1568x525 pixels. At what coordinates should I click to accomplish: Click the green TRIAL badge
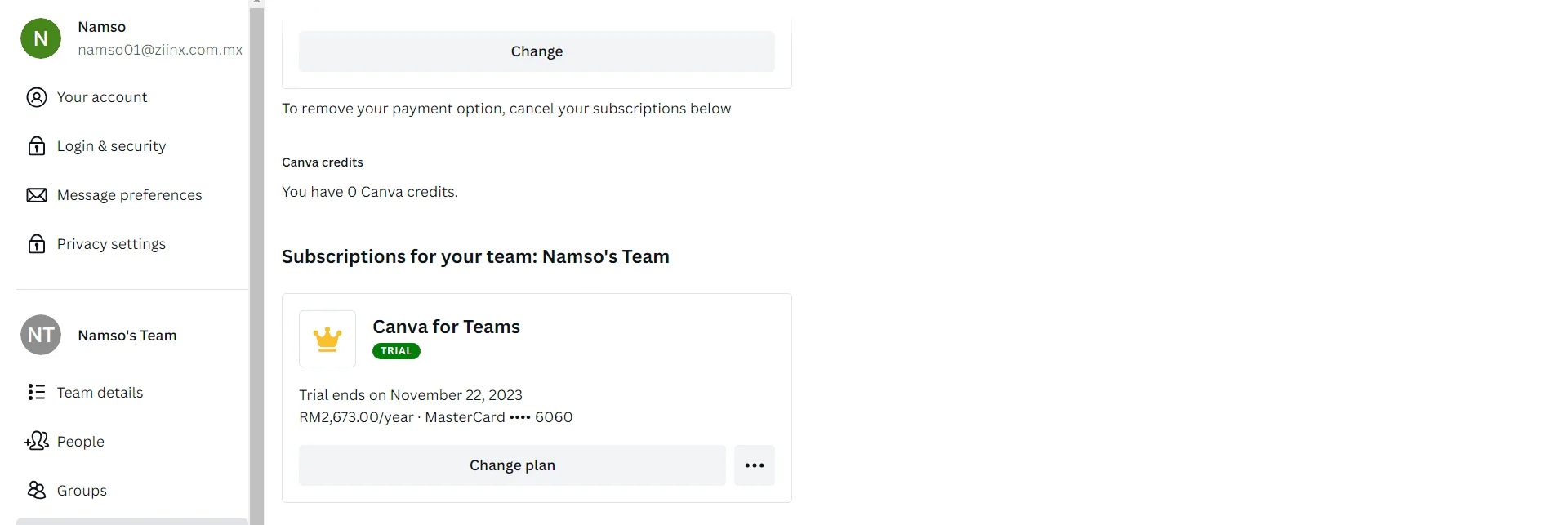pos(396,351)
